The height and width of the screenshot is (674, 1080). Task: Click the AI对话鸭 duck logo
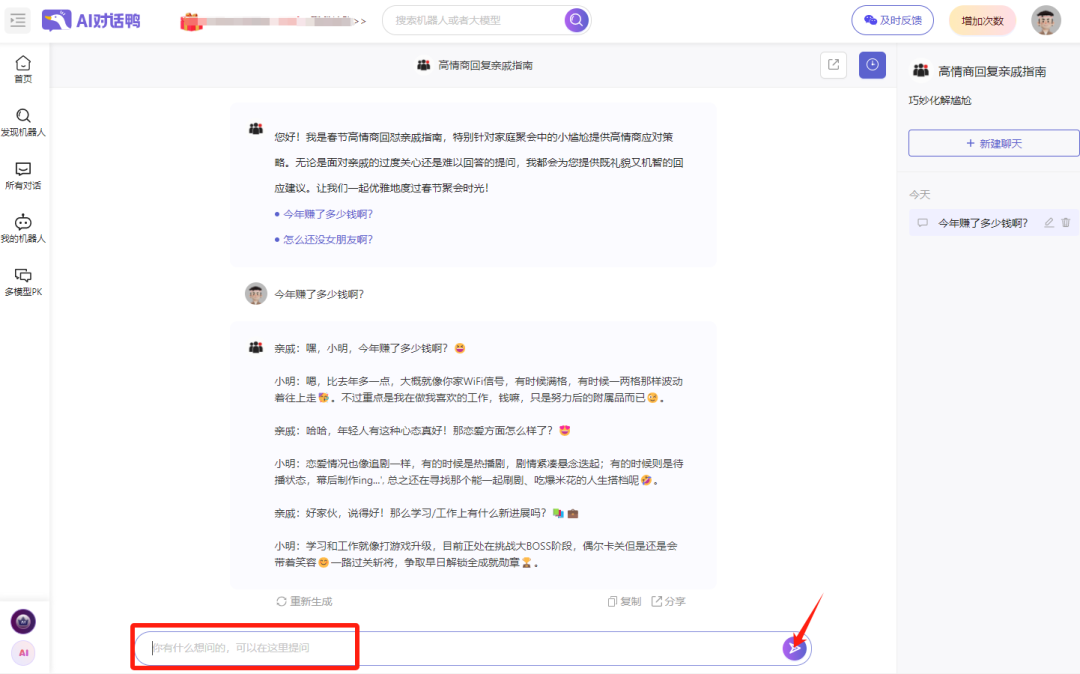point(57,20)
